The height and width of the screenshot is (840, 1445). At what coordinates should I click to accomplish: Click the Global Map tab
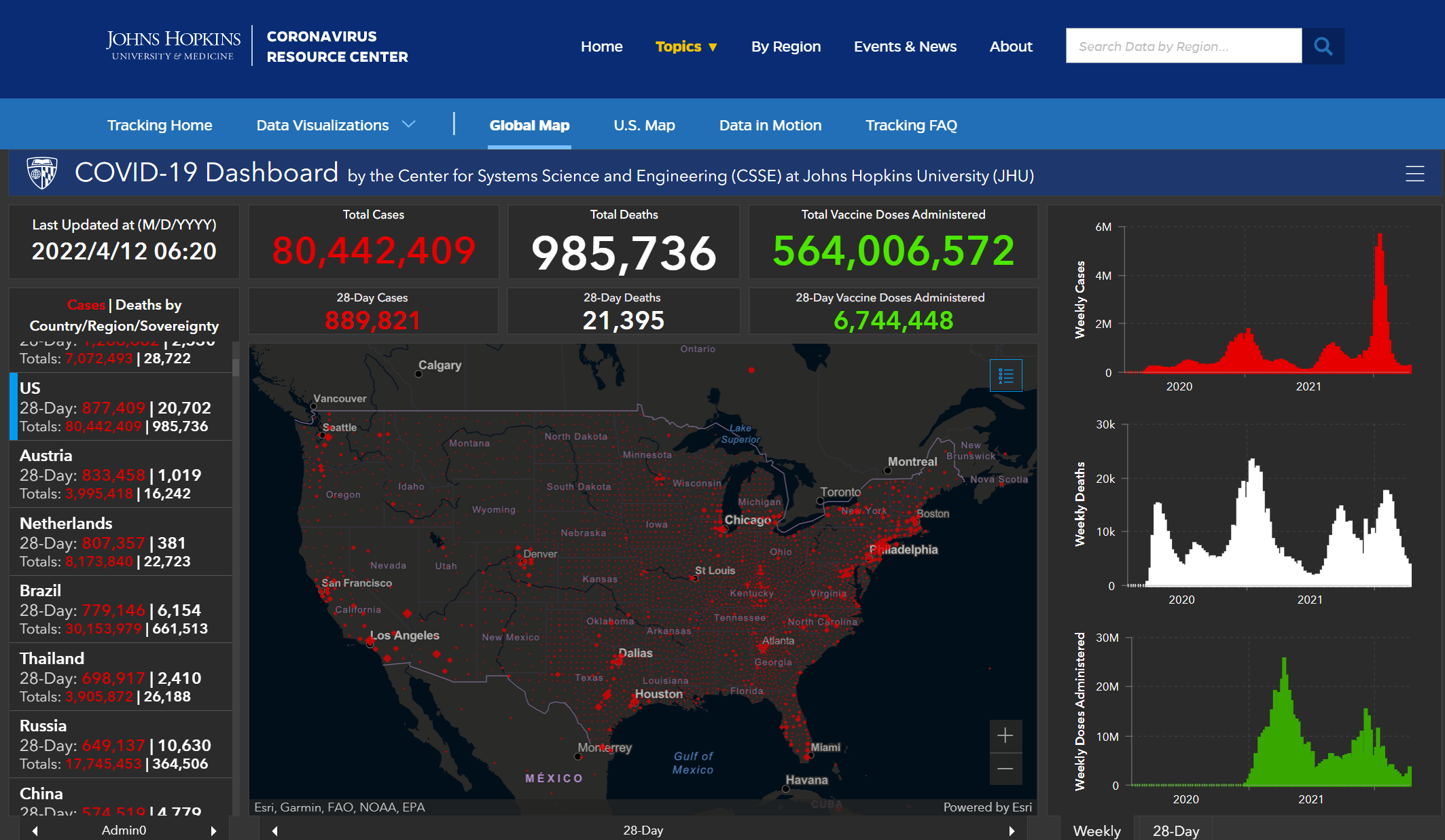531,125
